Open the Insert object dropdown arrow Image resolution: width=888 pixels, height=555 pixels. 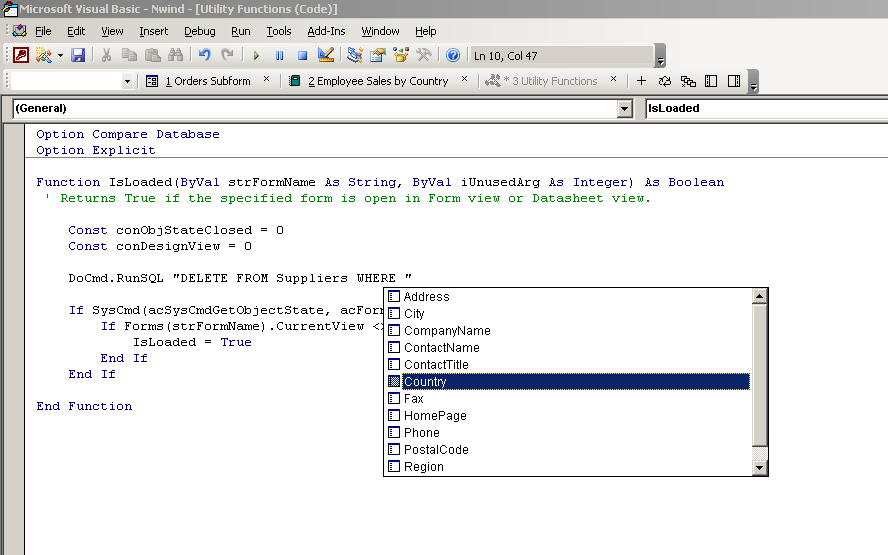60,55
